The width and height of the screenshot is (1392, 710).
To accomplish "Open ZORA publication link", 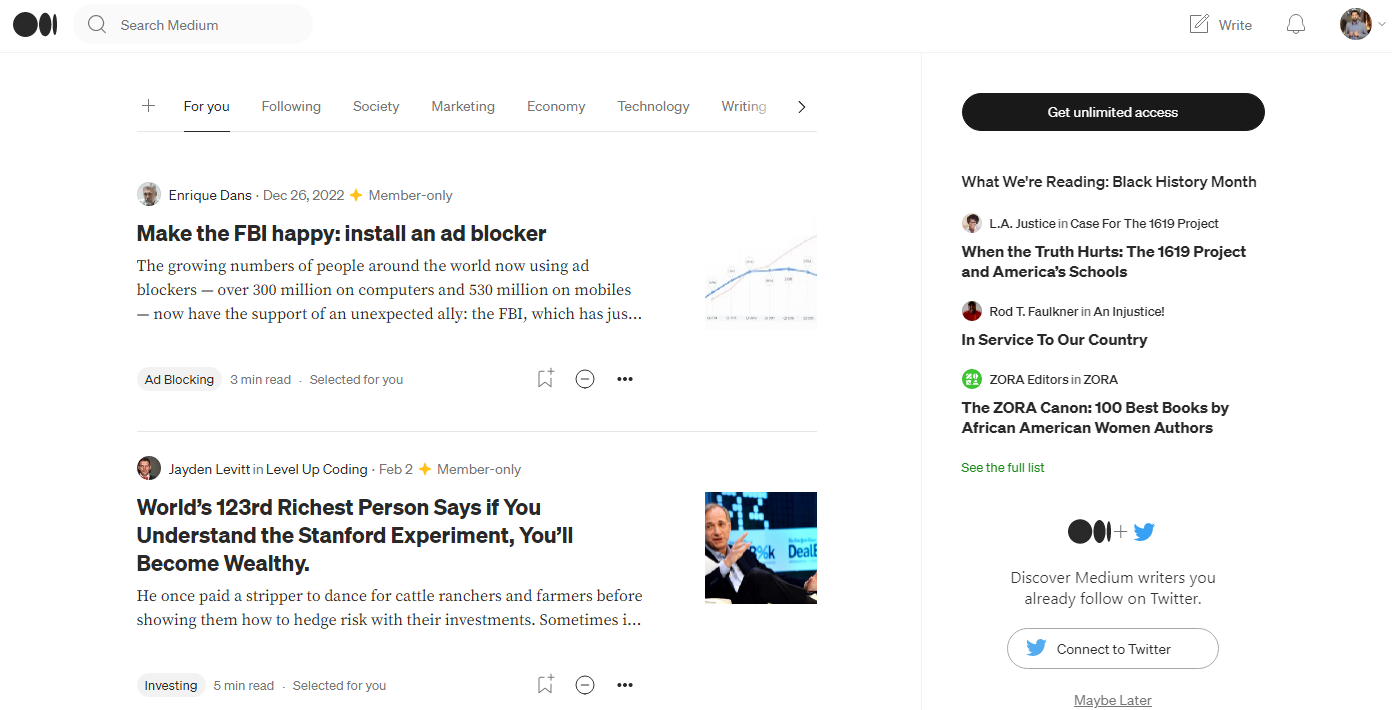I will [1101, 379].
